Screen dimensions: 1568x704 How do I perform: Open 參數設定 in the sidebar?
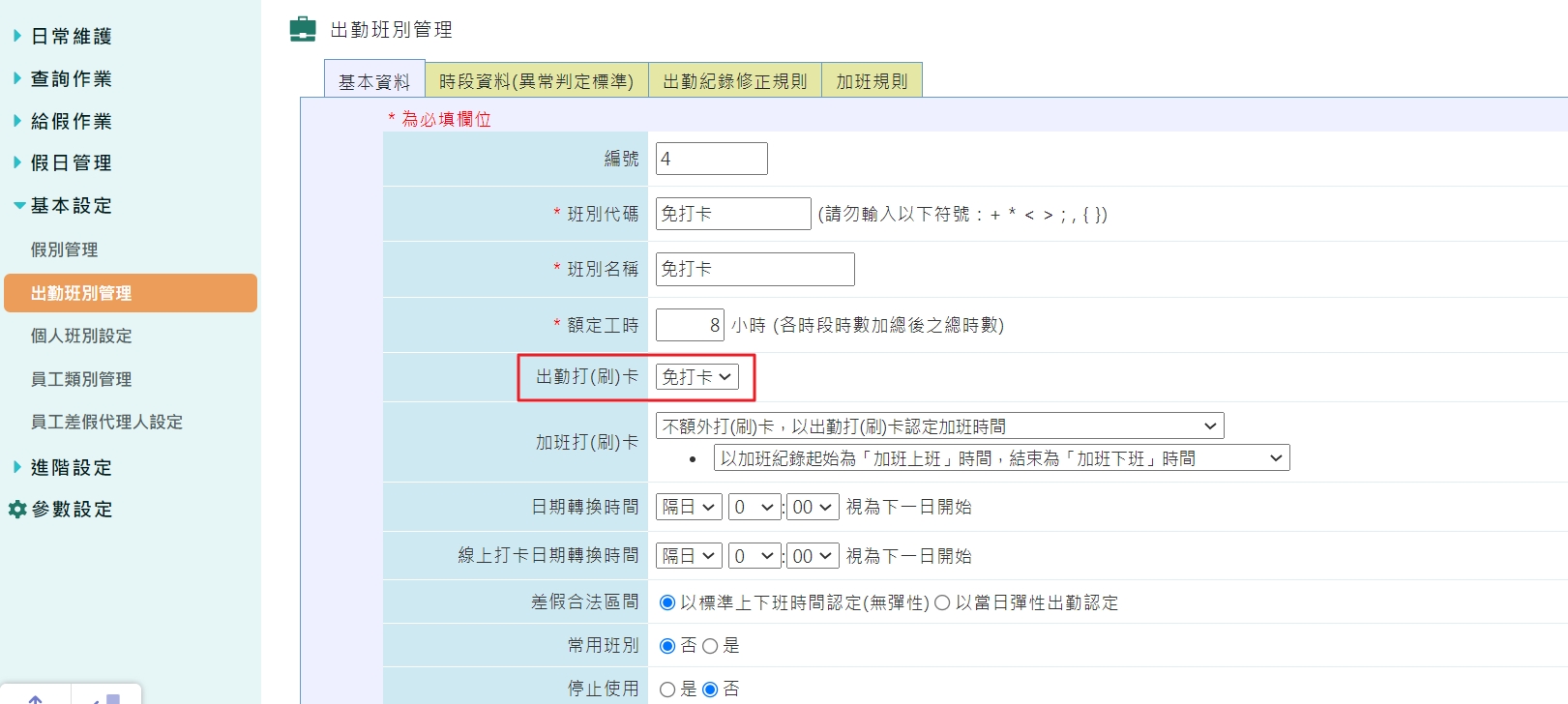72,509
